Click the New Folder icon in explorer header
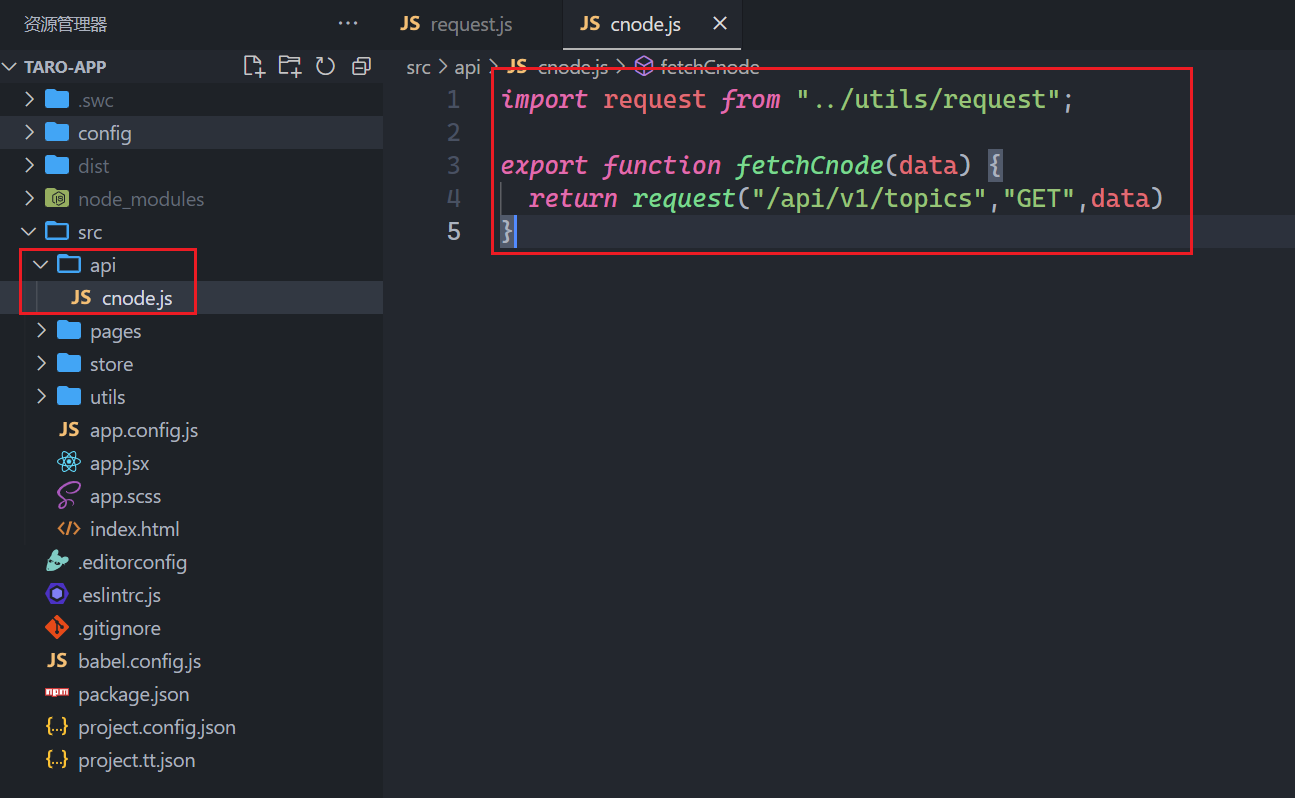Image resolution: width=1295 pixels, height=798 pixels. pyautogui.click(x=290, y=67)
